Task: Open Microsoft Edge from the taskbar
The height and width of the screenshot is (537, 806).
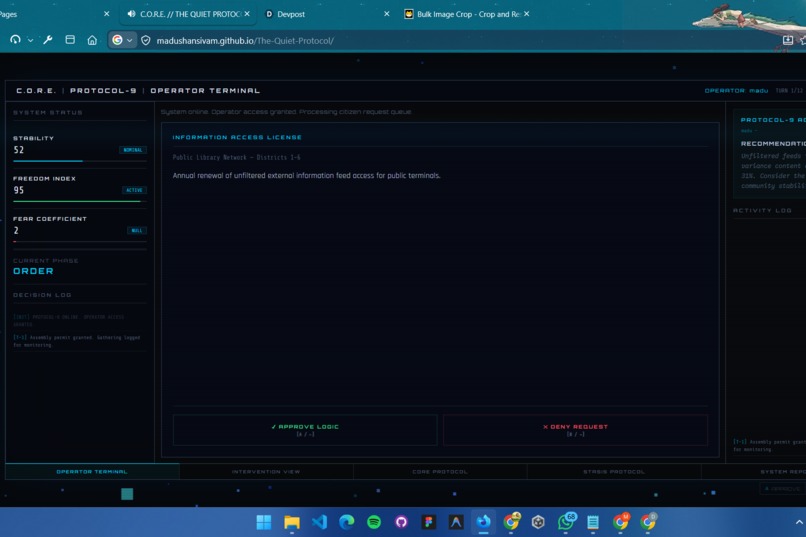Action: (346, 522)
